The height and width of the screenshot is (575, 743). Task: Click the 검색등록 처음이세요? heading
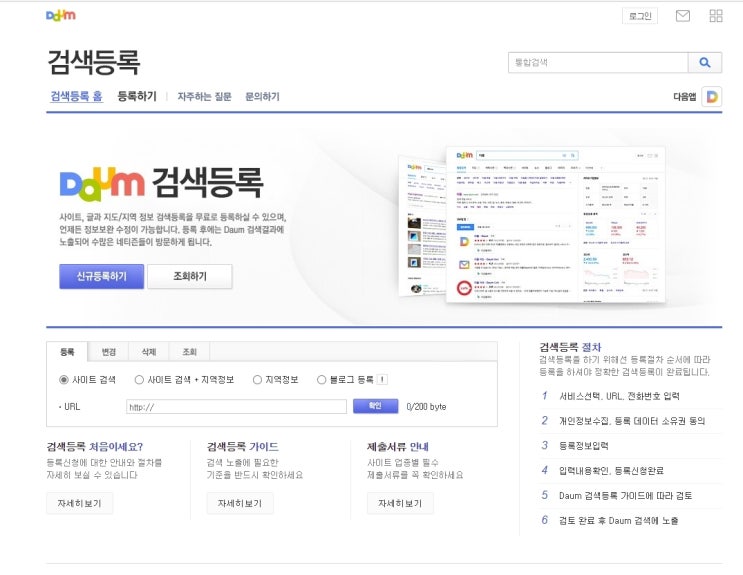click(x=95, y=447)
